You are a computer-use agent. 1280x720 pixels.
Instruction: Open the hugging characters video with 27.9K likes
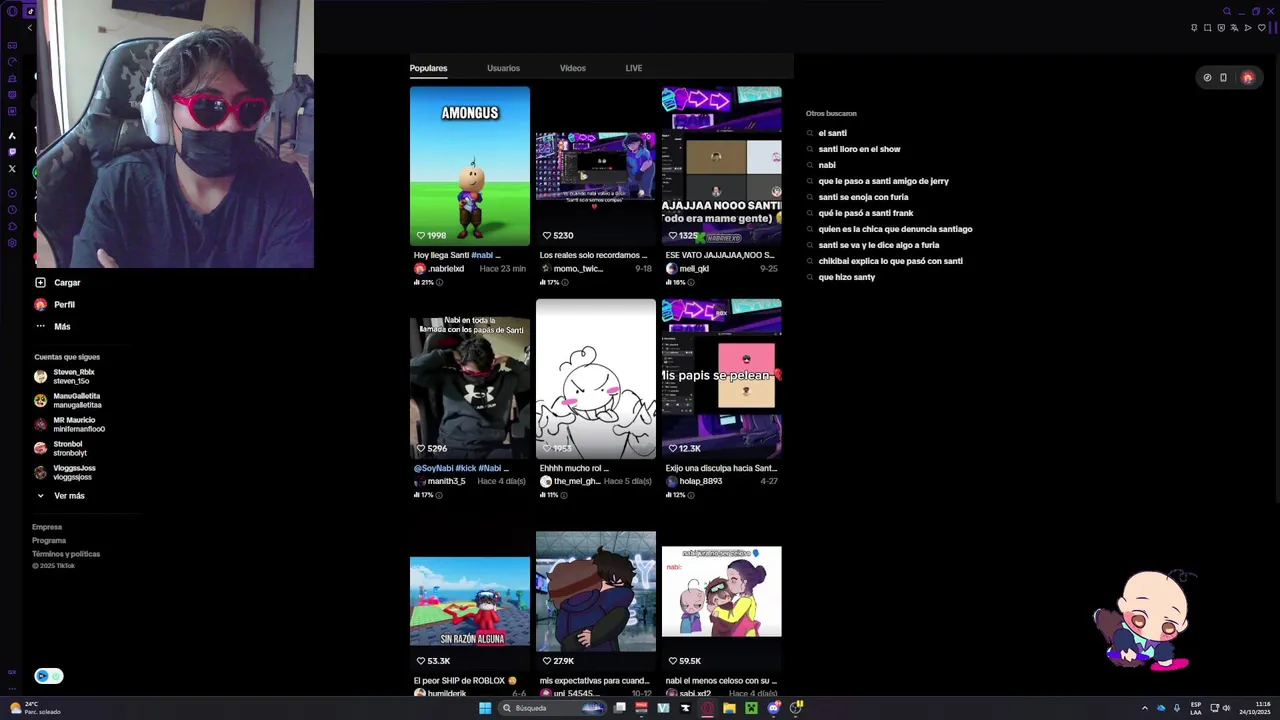[596, 601]
